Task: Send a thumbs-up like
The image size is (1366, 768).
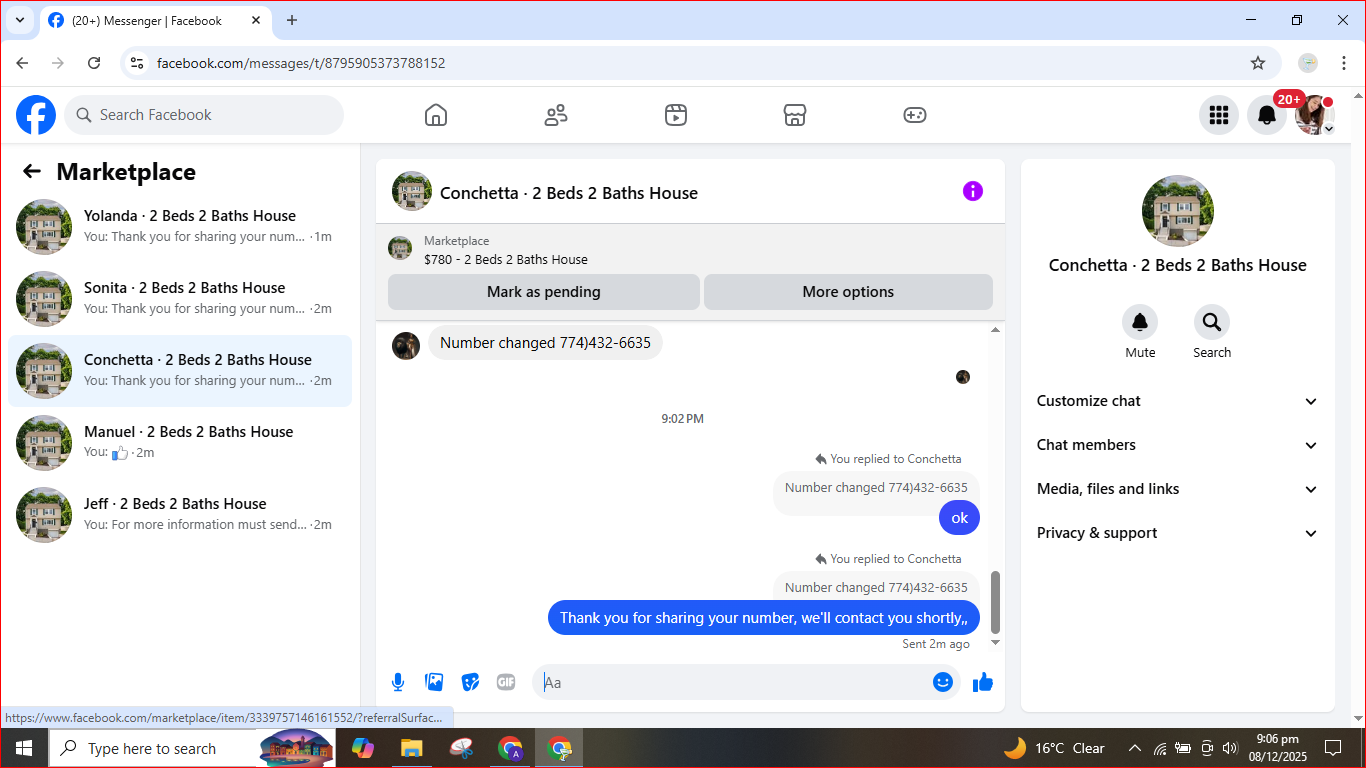Action: tap(983, 682)
